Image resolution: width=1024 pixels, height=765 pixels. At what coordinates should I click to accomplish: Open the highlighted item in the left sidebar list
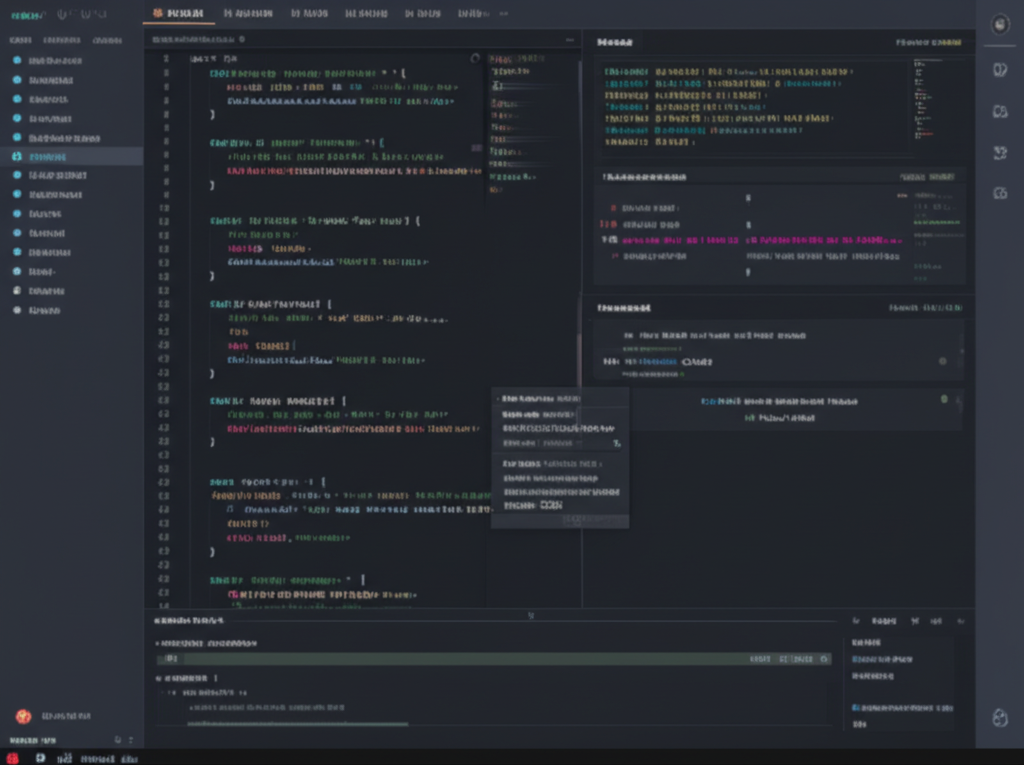(x=72, y=157)
